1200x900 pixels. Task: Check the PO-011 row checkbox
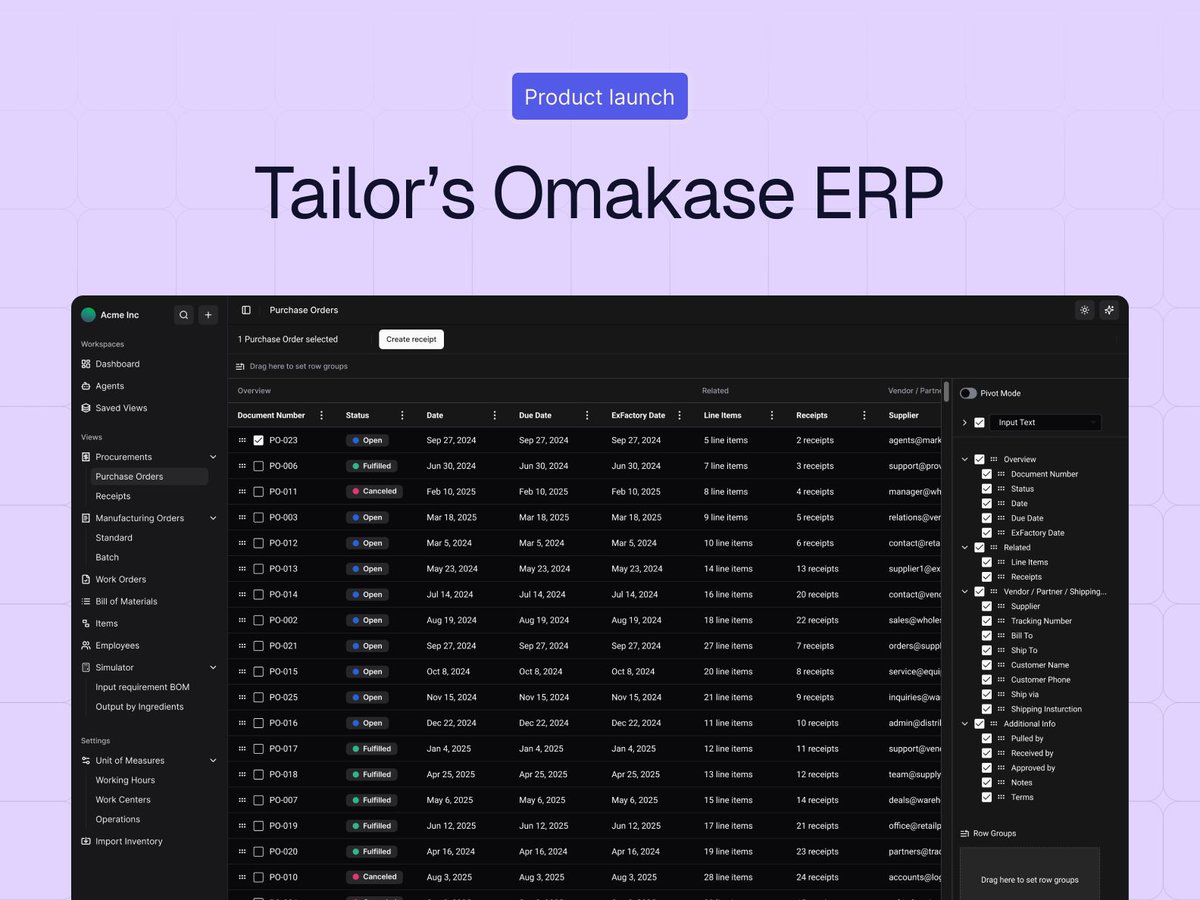258,492
